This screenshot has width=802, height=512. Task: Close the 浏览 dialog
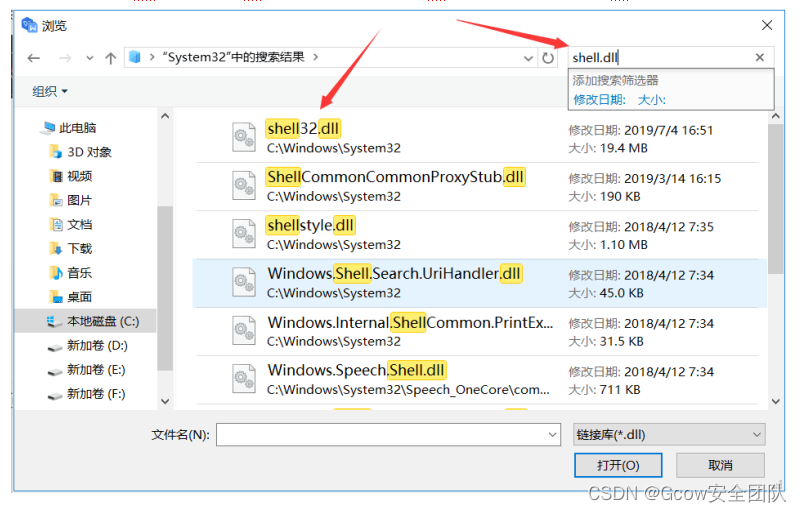coord(766,25)
